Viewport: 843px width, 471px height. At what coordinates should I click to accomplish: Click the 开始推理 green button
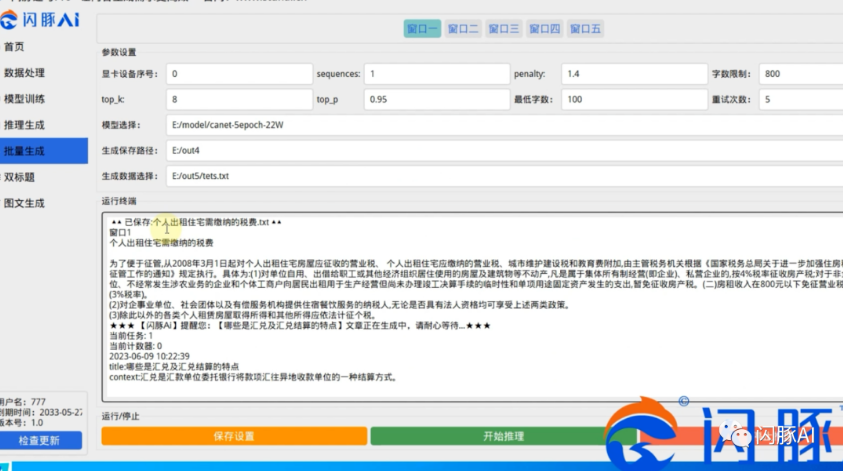tap(503, 436)
